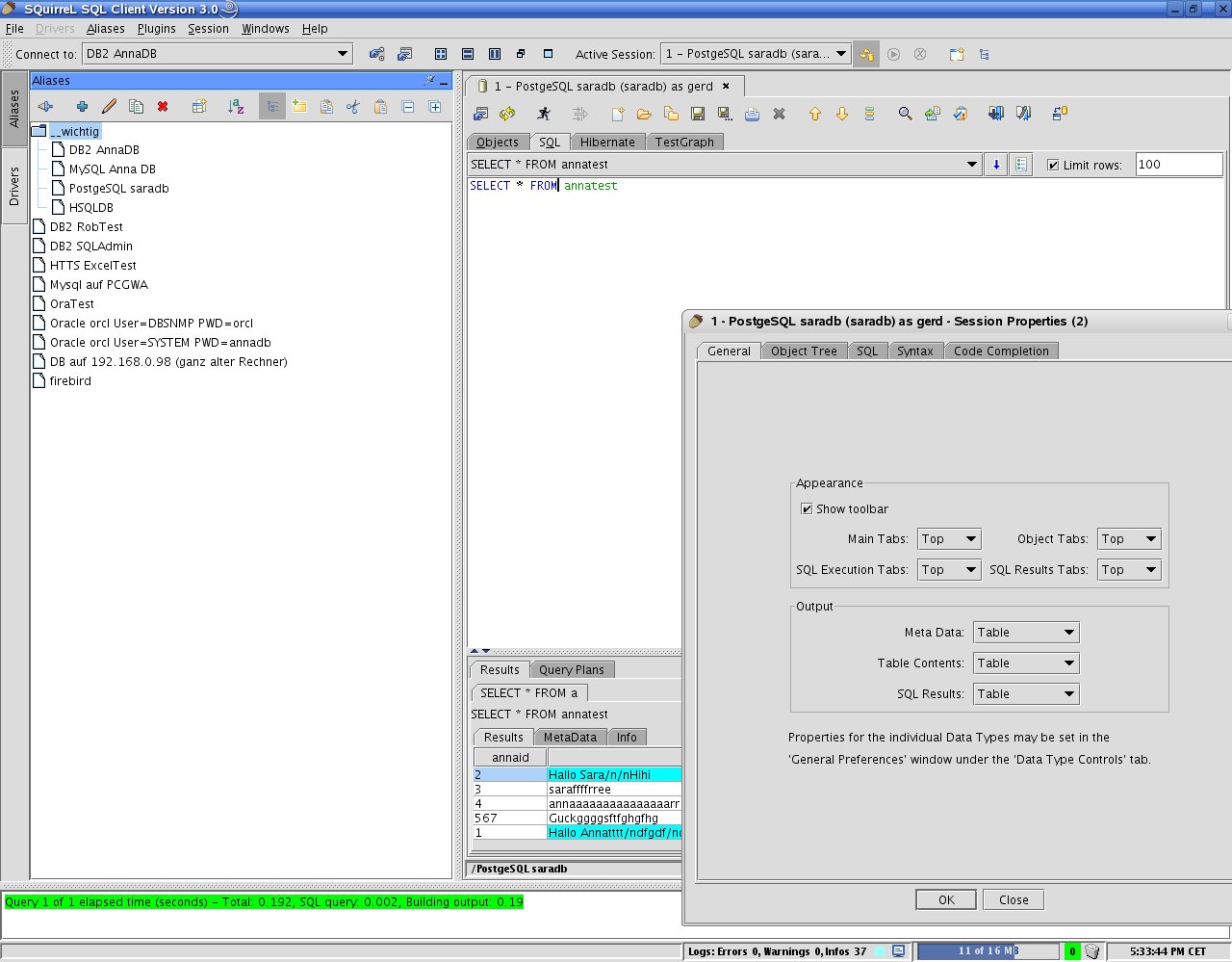
Task: Click the global preferences icon near Connect to
Action: tap(377, 54)
